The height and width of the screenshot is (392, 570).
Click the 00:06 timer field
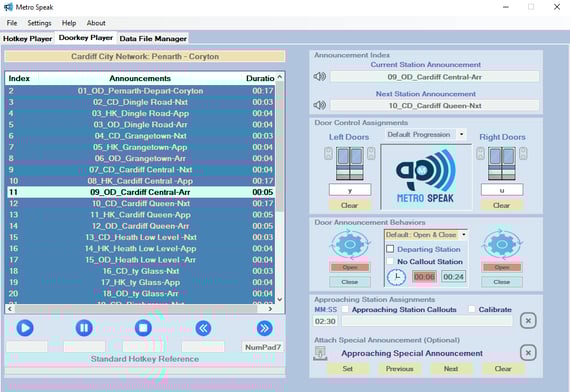424,277
